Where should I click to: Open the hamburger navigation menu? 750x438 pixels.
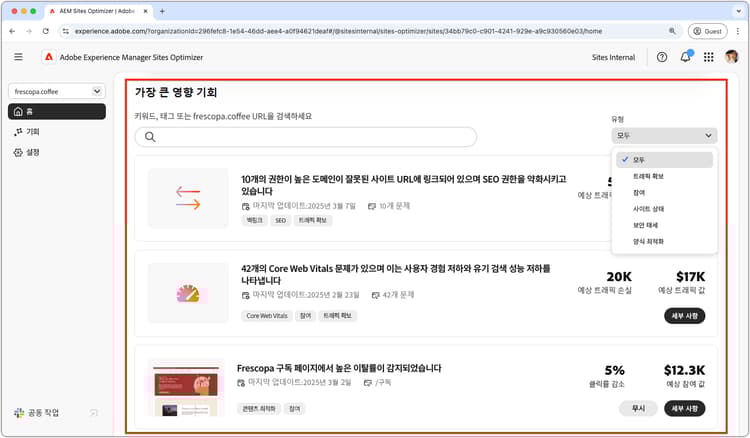pyautogui.click(x=18, y=57)
